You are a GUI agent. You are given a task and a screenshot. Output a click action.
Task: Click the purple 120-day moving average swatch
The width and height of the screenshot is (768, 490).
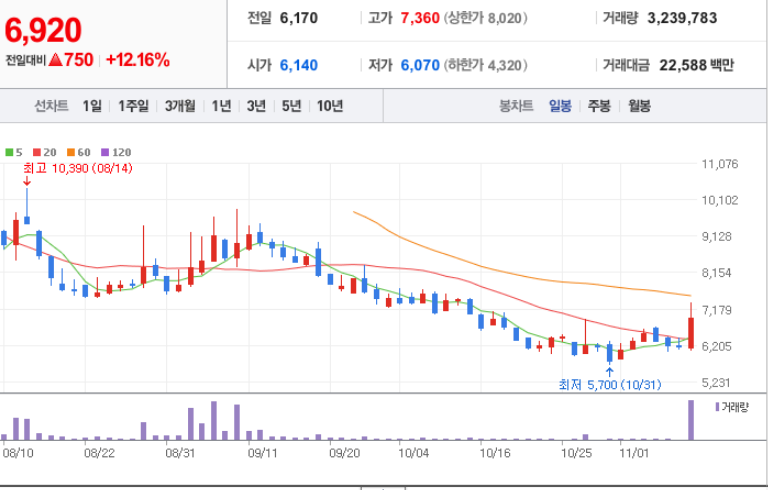coord(105,152)
